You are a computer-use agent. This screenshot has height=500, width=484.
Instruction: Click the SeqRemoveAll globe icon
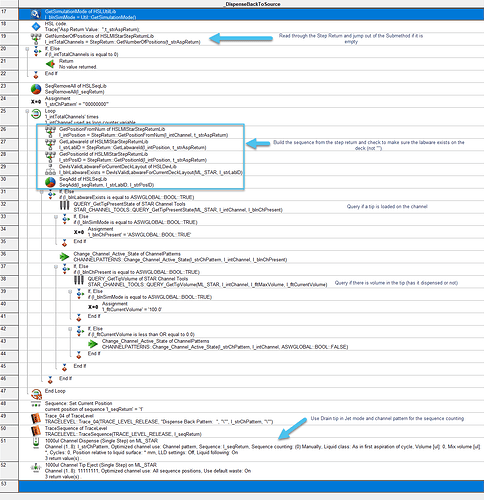(36, 89)
